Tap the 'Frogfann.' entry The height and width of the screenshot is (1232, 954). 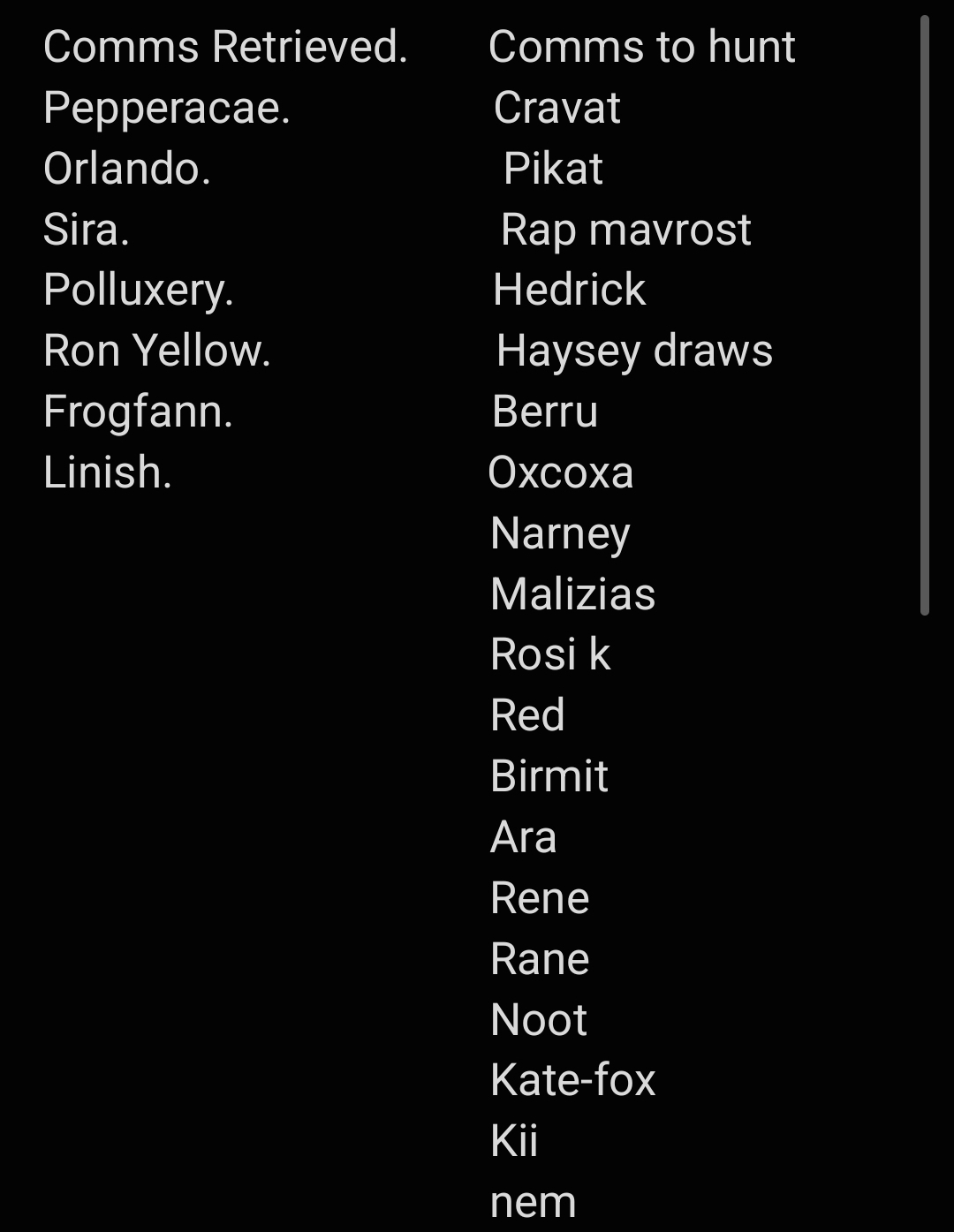click(138, 412)
